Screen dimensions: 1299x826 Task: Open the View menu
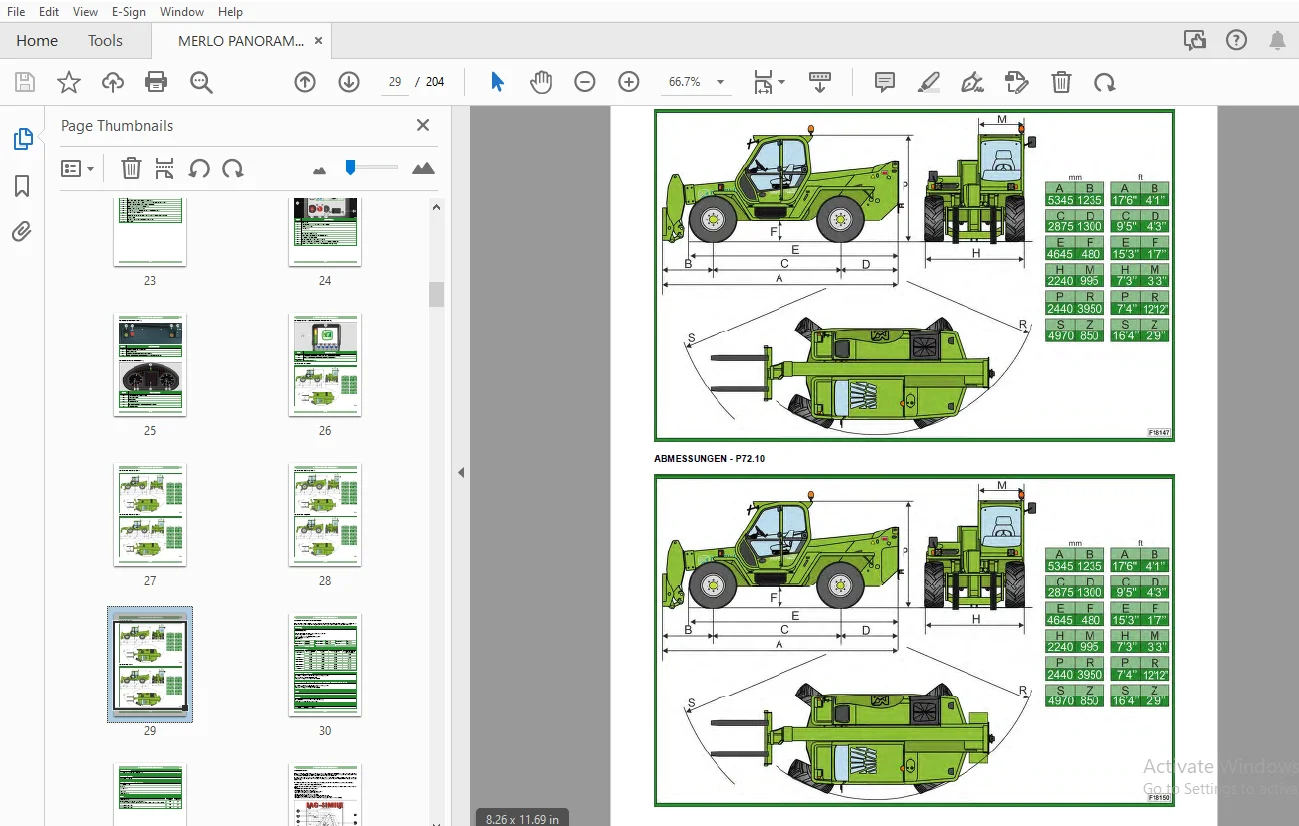click(x=86, y=12)
